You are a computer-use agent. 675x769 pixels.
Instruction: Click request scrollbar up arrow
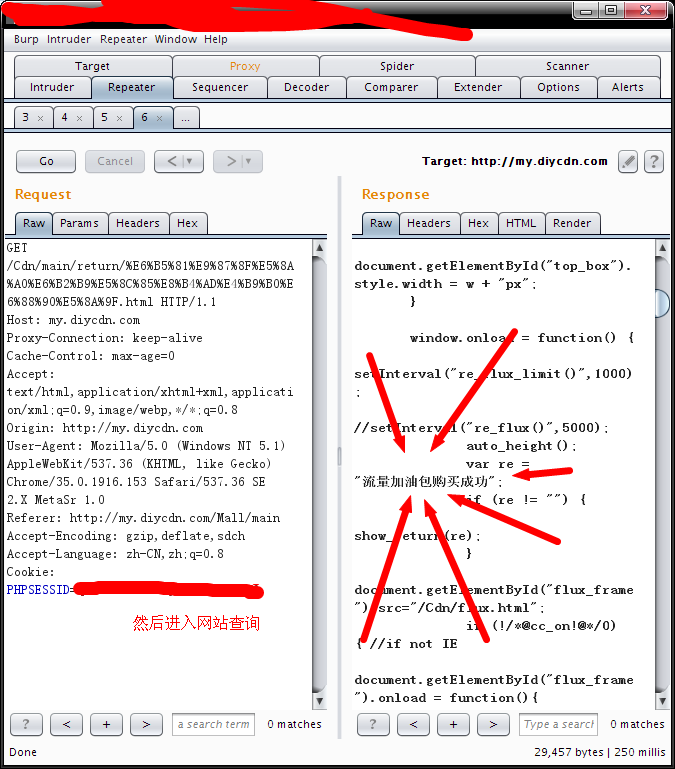click(319, 247)
